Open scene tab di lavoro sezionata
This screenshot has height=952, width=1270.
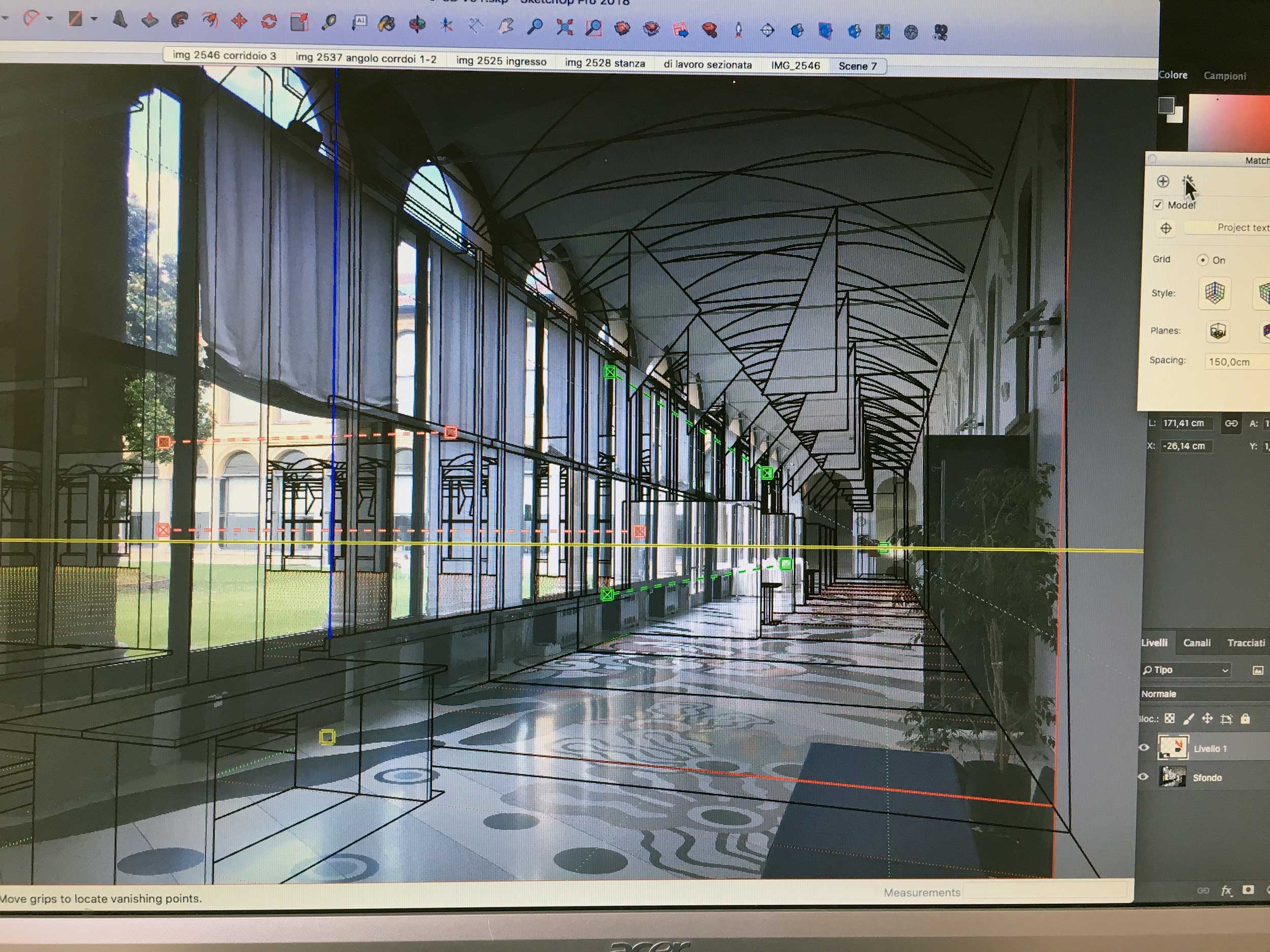707,65
